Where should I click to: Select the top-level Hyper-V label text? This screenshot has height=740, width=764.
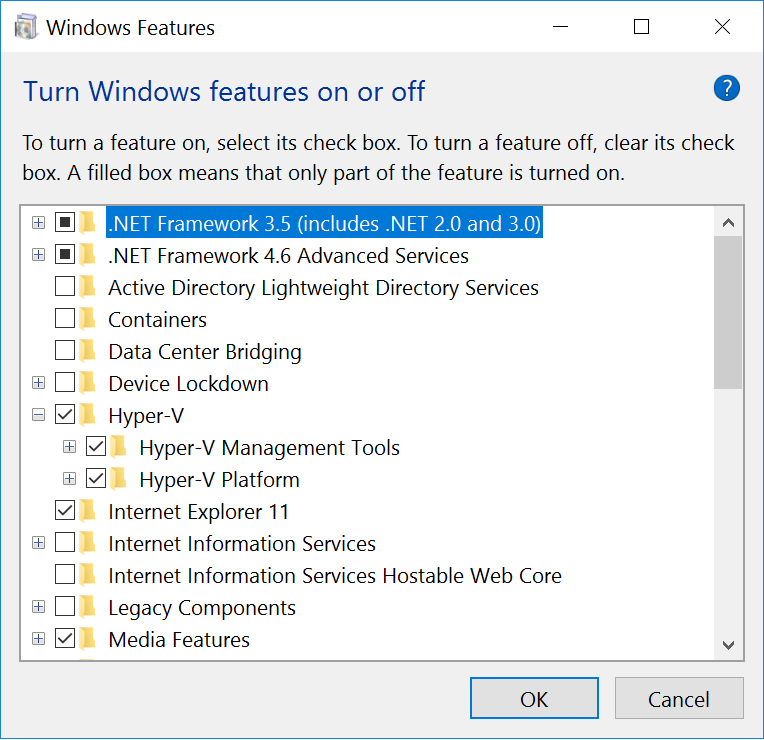coord(146,416)
